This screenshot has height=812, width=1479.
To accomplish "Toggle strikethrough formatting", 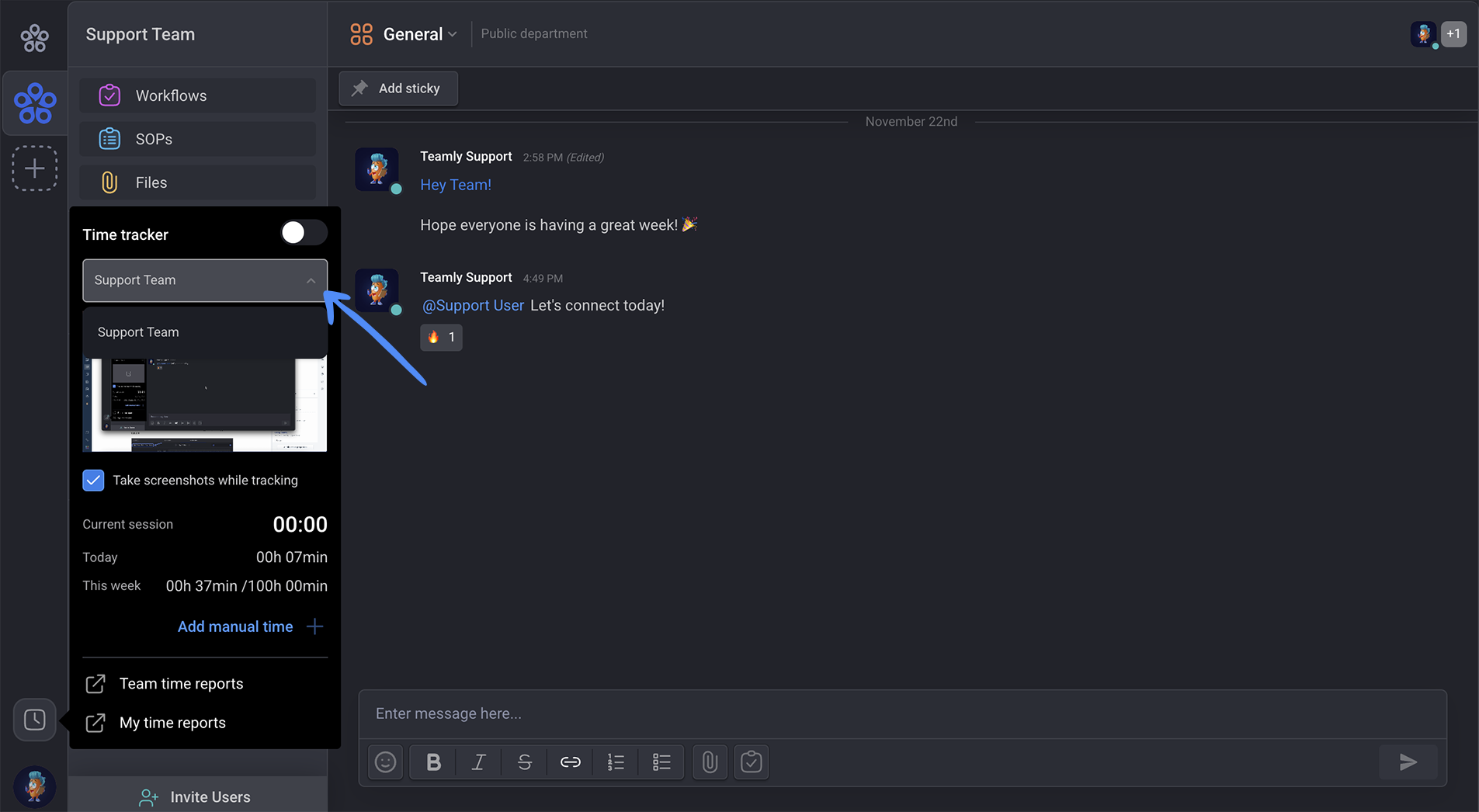I will [524, 762].
